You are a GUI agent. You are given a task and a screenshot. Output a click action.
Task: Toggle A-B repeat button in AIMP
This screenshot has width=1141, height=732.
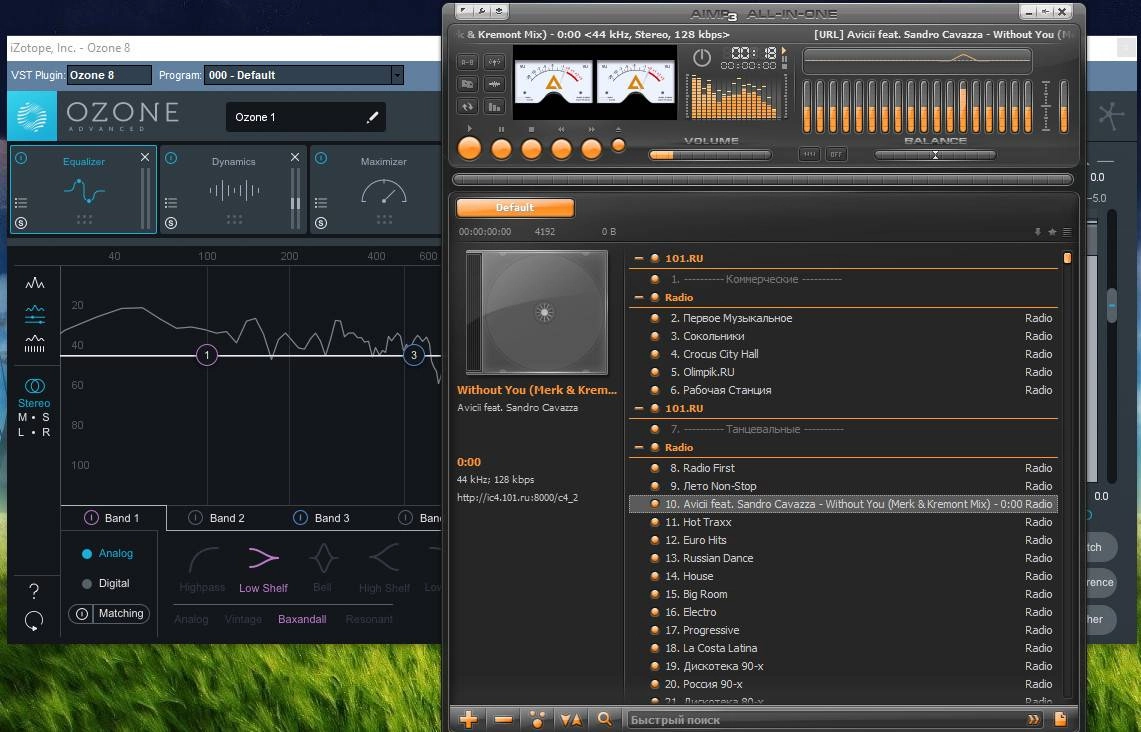point(467,63)
